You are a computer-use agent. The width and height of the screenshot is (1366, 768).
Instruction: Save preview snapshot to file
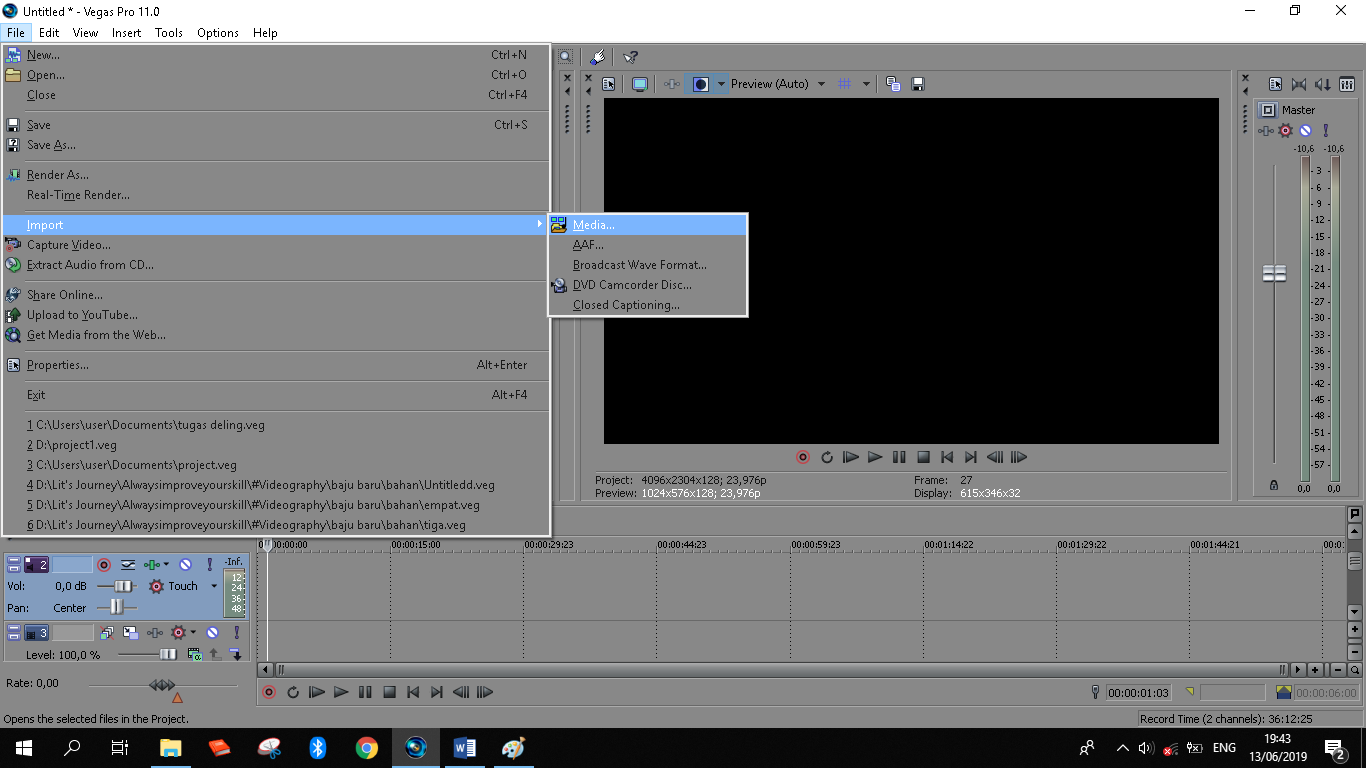click(x=918, y=84)
